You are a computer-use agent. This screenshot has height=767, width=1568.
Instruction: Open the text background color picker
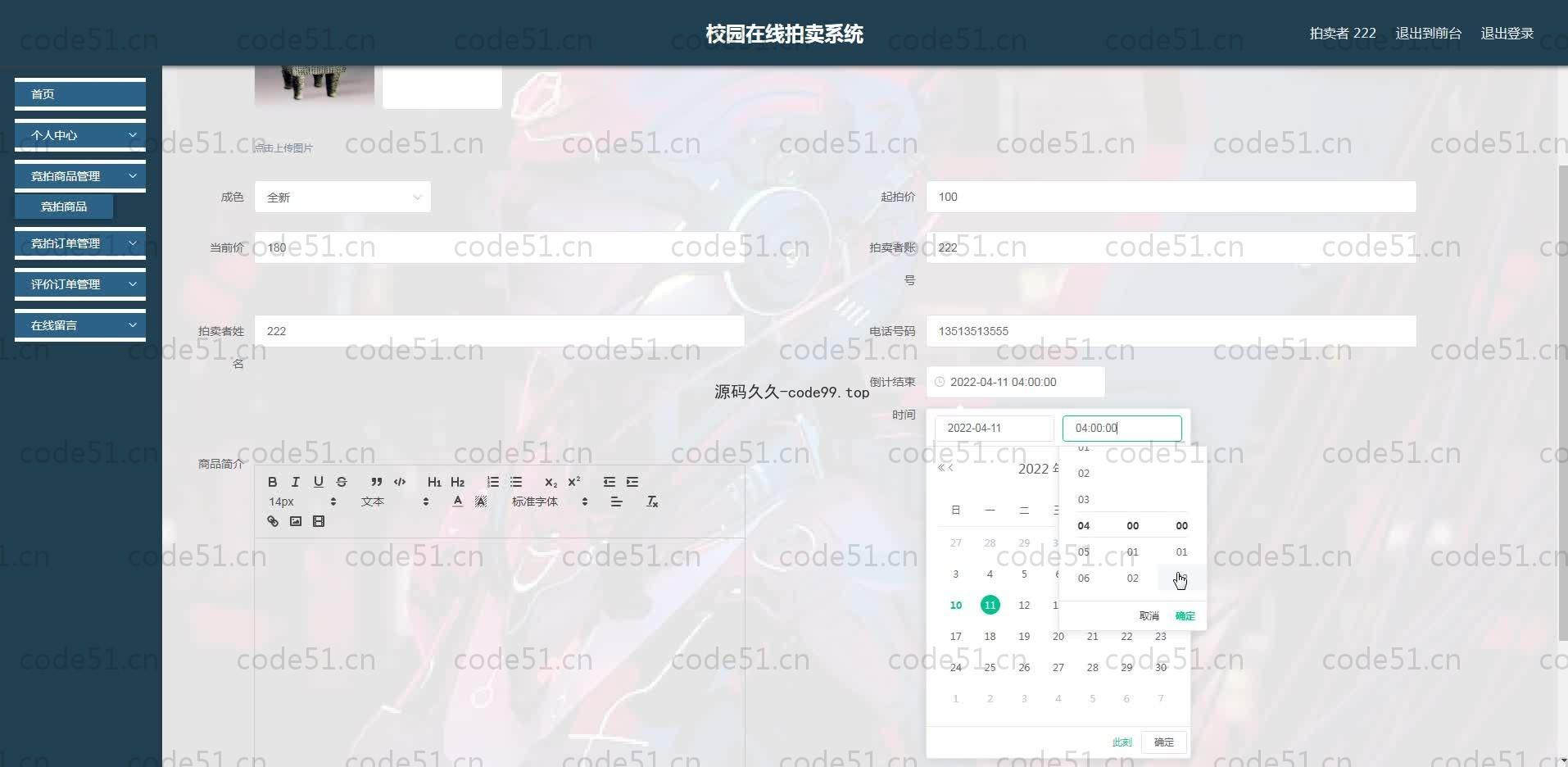(x=481, y=501)
